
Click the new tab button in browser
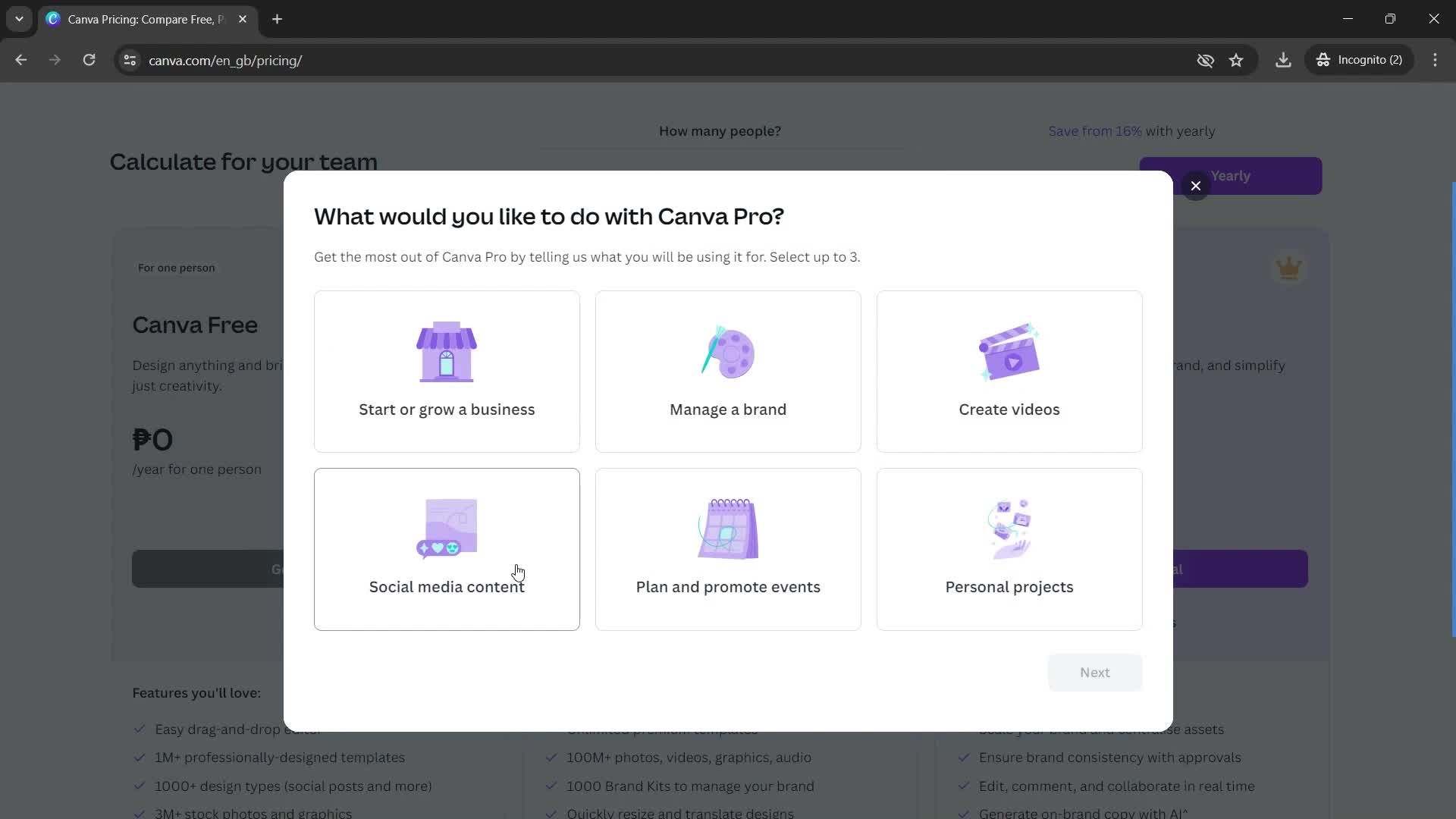point(277,19)
